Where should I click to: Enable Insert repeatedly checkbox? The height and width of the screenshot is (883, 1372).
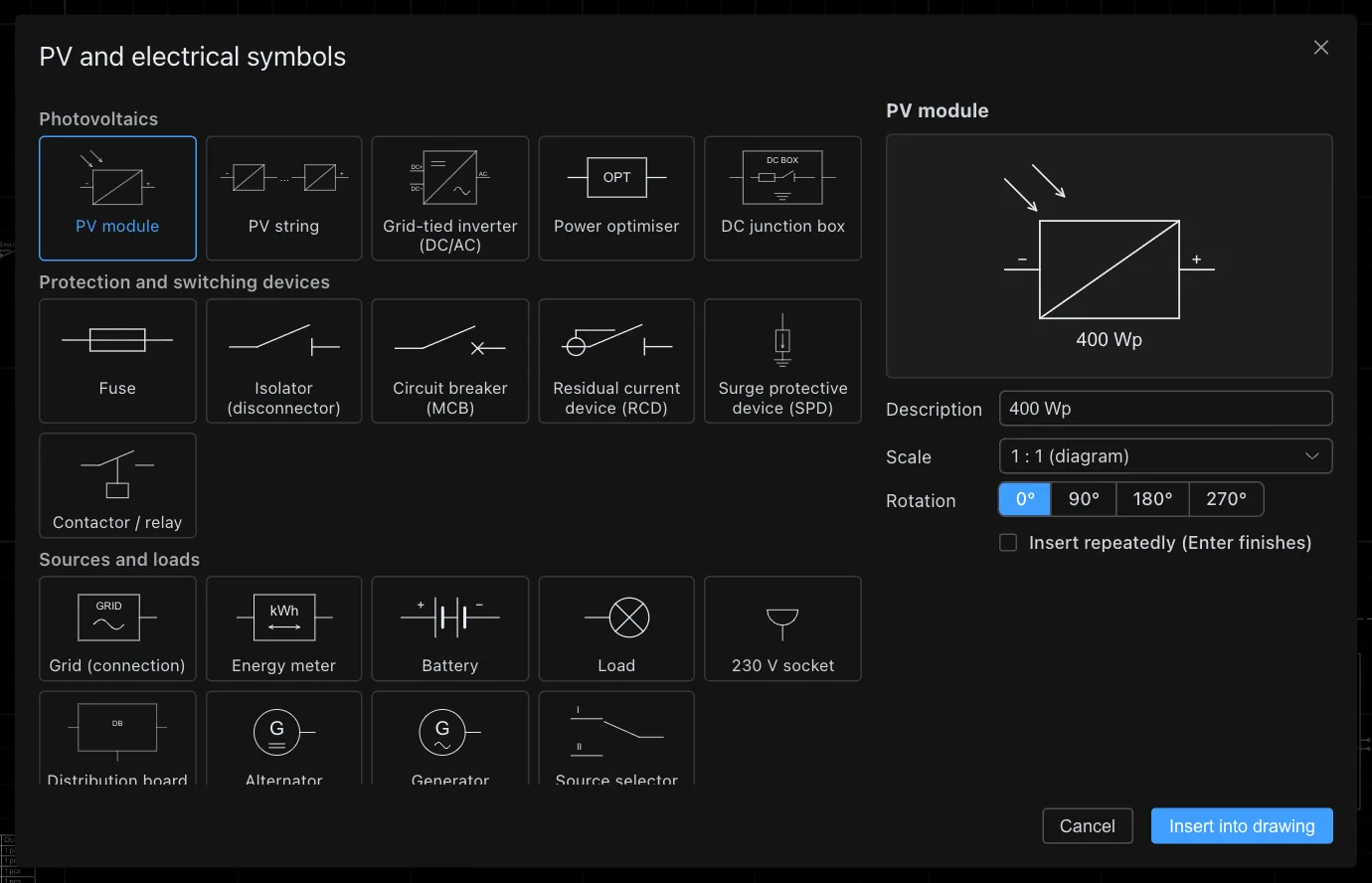click(x=1008, y=543)
